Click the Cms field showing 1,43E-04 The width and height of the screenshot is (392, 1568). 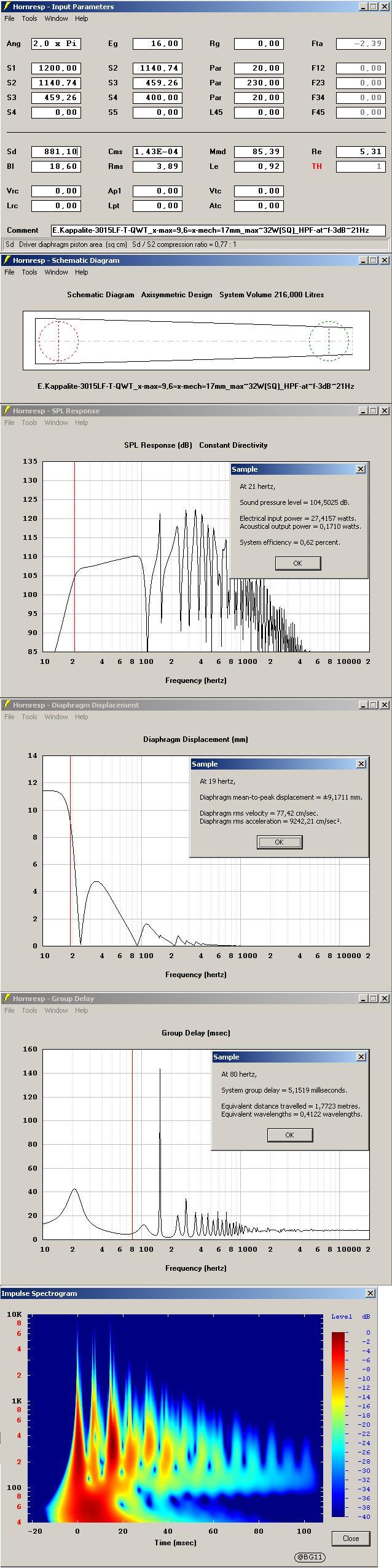click(157, 152)
